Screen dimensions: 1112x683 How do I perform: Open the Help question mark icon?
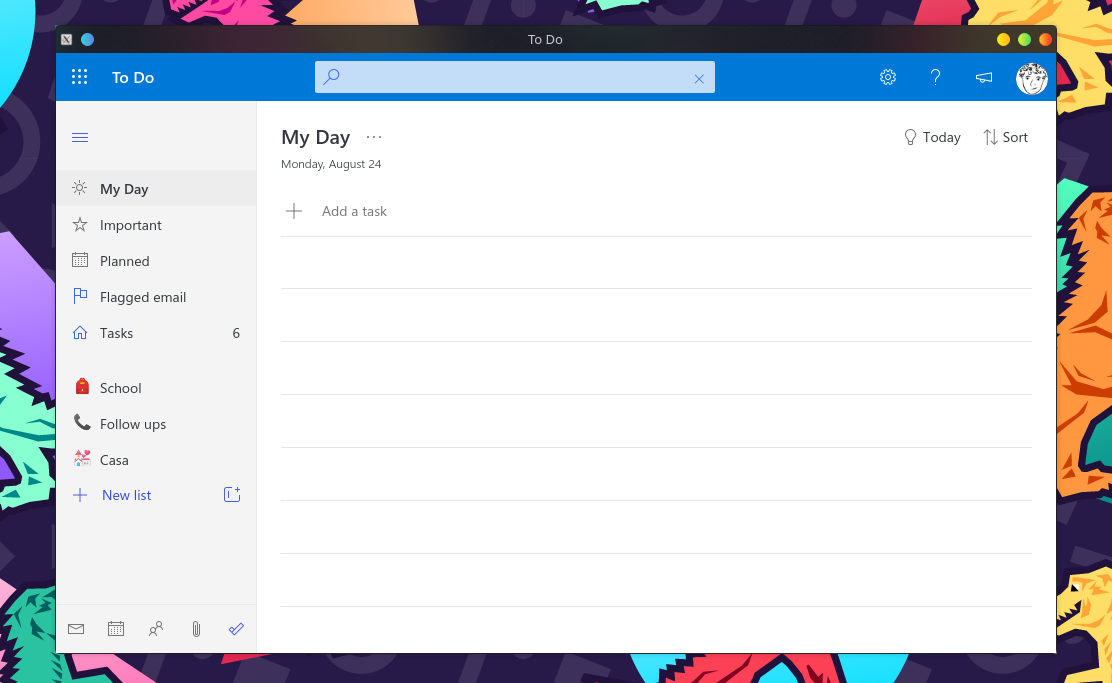(935, 77)
